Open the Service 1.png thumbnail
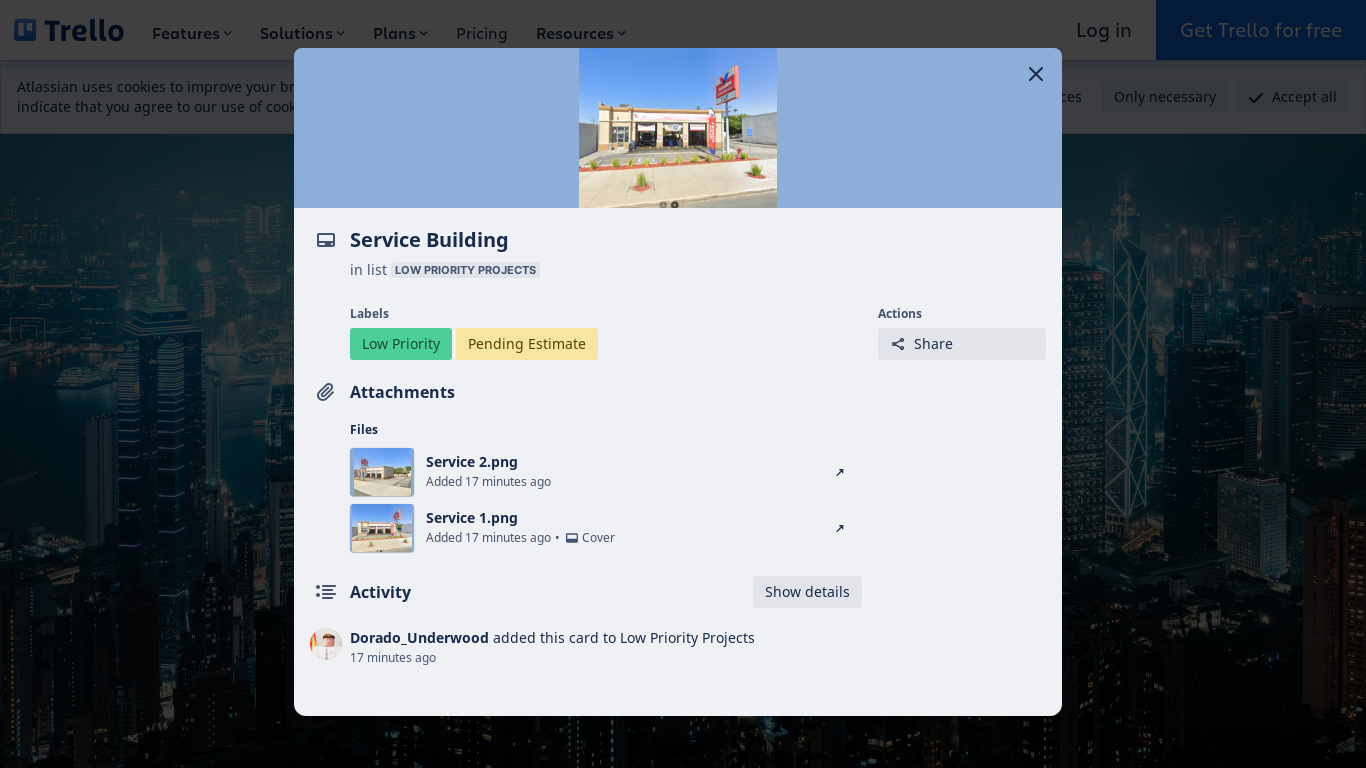Image resolution: width=1366 pixels, height=768 pixels. coord(382,528)
